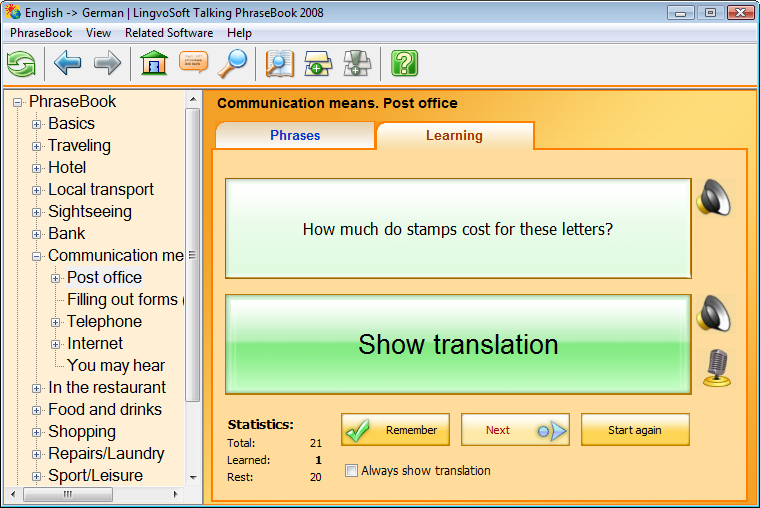The width and height of the screenshot is (760, 508).
Task: Expand the Internet subnode
Action: (x=55, y=344)
